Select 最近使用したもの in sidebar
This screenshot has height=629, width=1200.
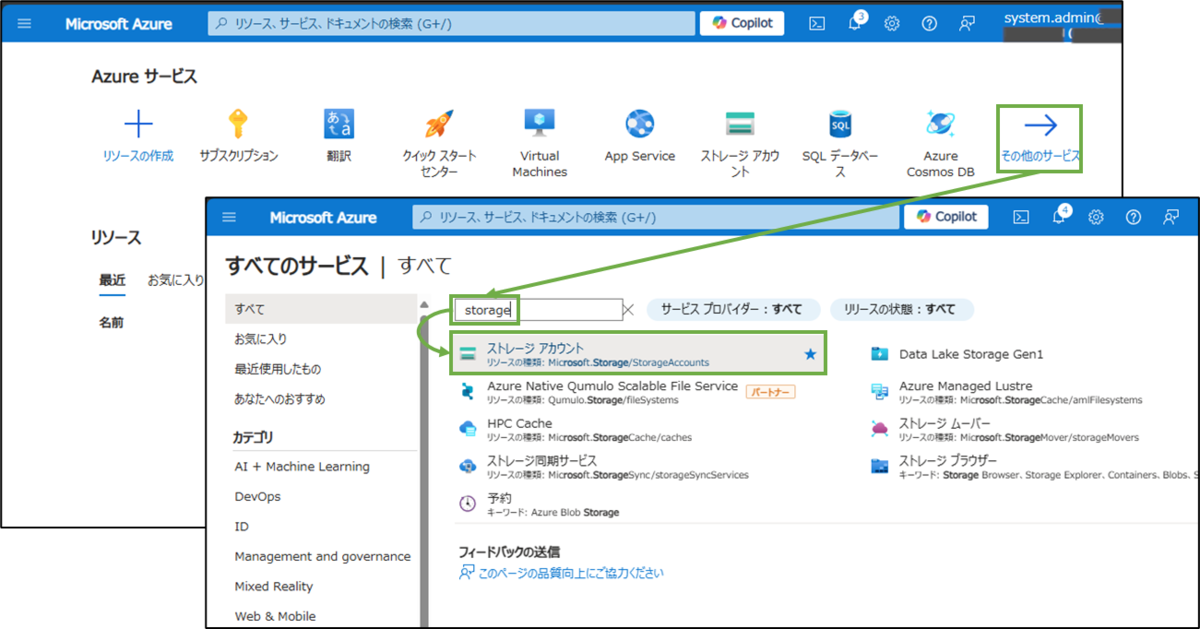[x=280, y=369]
